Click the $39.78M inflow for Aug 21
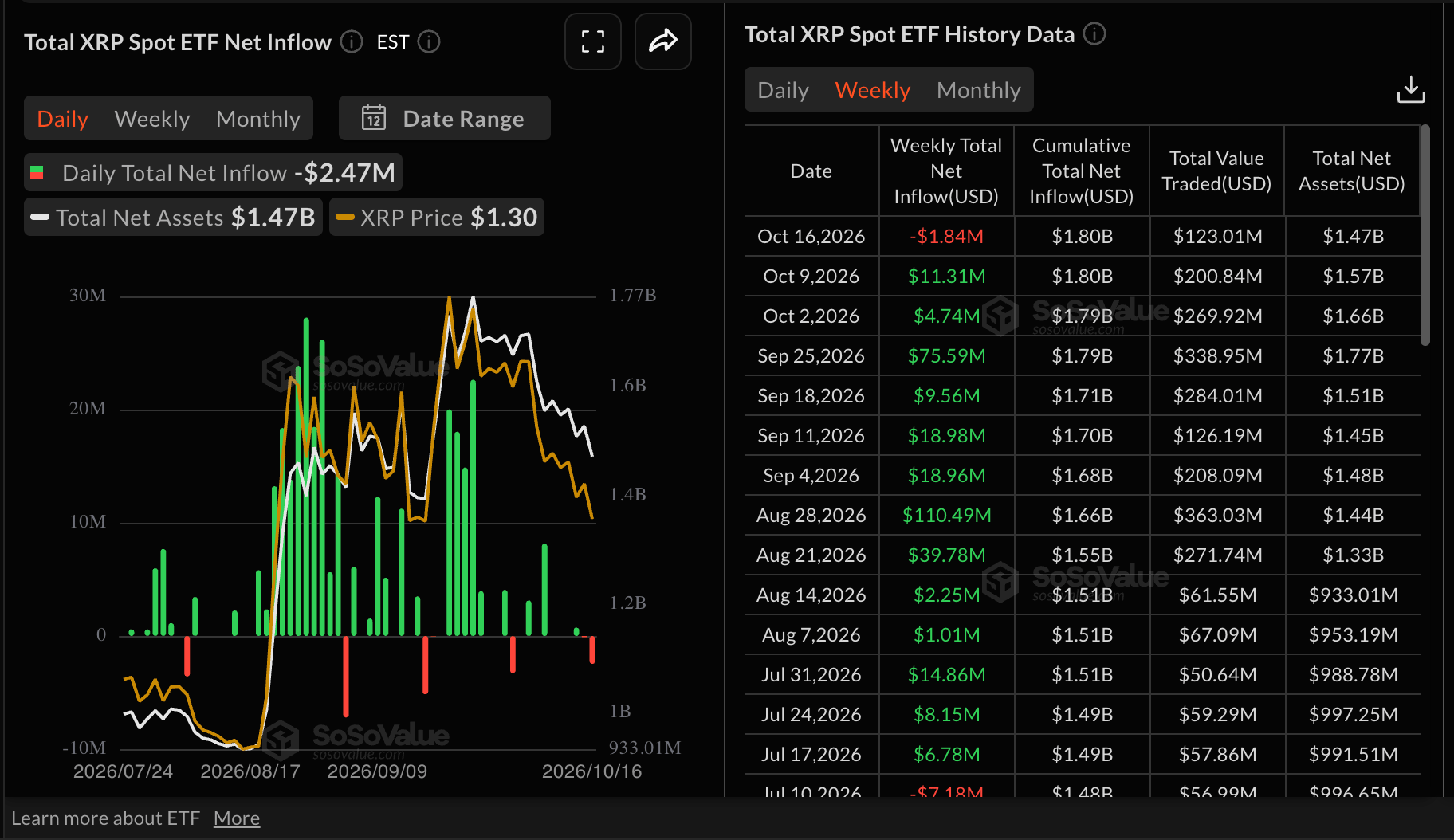This screenshot has height=840, width=1454. 946,555
